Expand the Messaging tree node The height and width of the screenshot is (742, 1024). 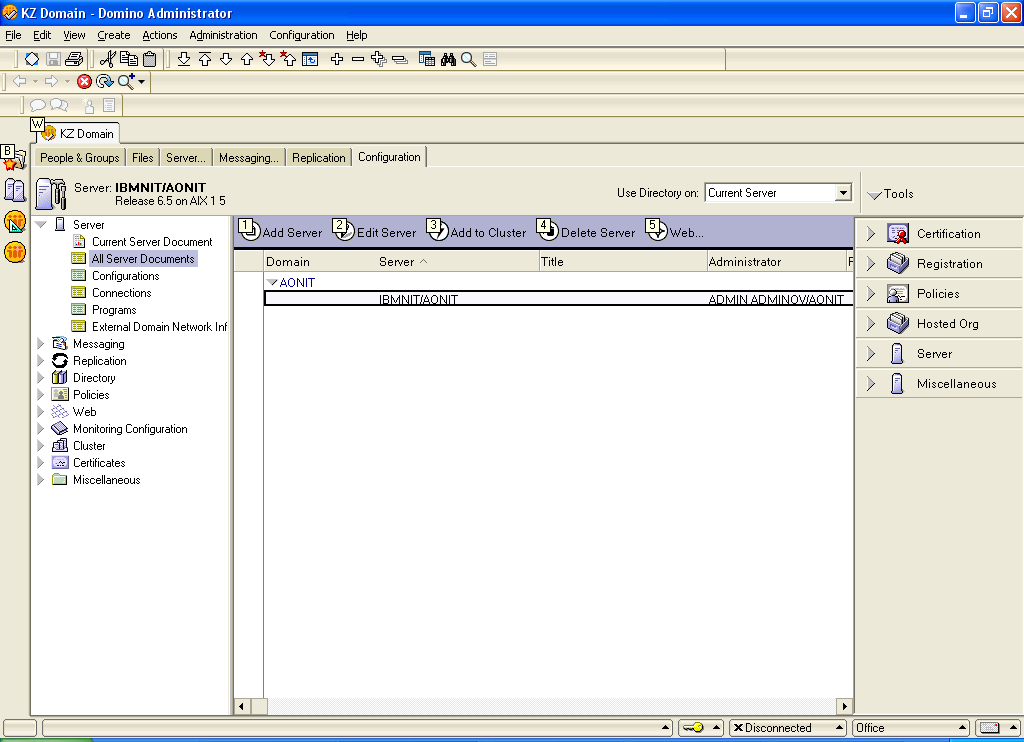tap(40, 344)
